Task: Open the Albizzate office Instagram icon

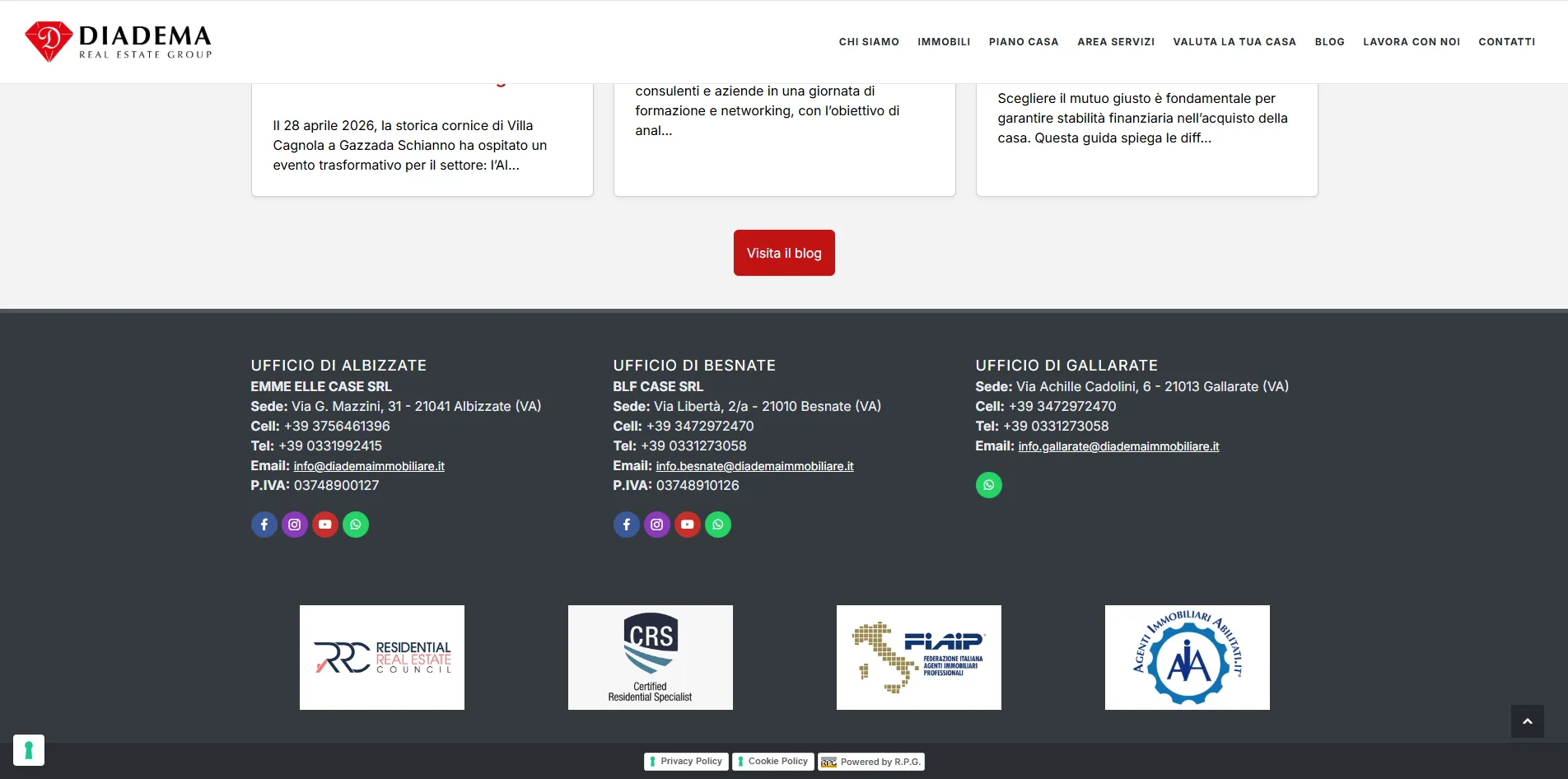Action: tap(295, 525)
